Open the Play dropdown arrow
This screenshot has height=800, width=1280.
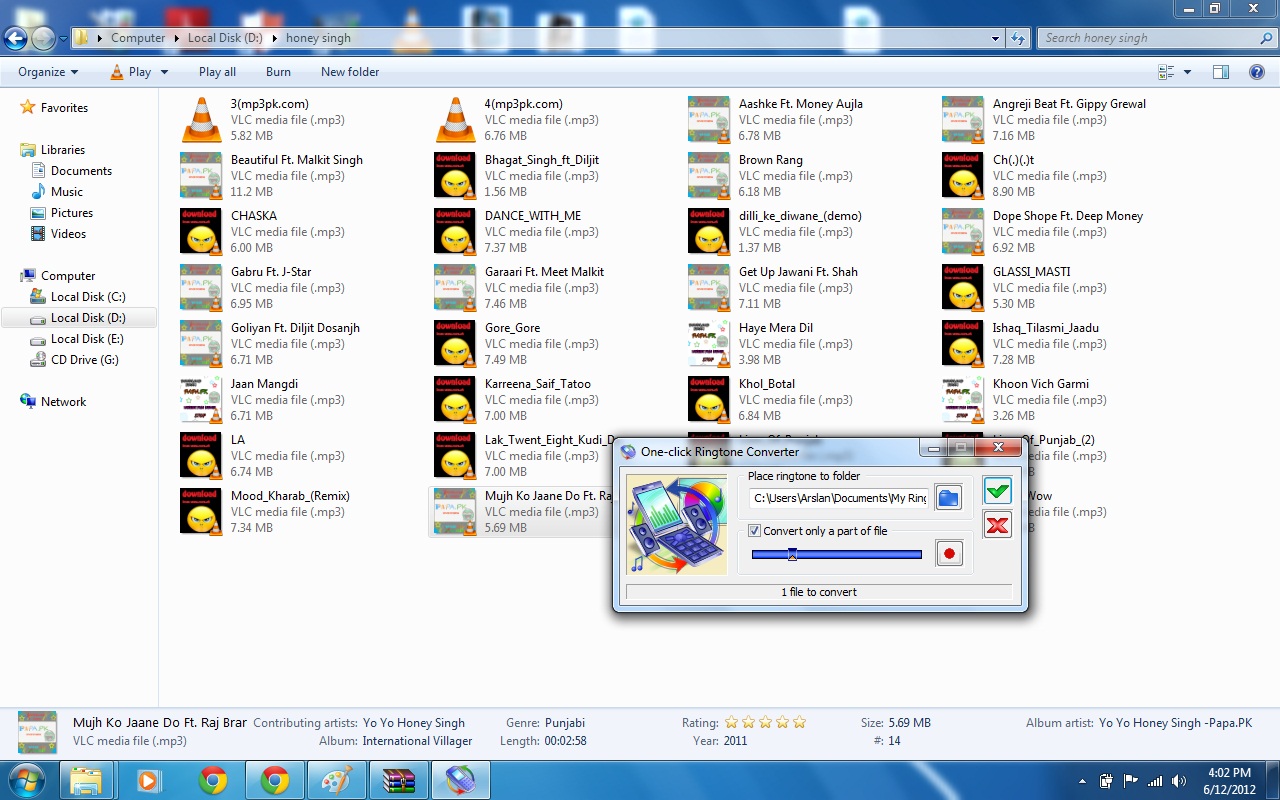[x=164, y=72]
